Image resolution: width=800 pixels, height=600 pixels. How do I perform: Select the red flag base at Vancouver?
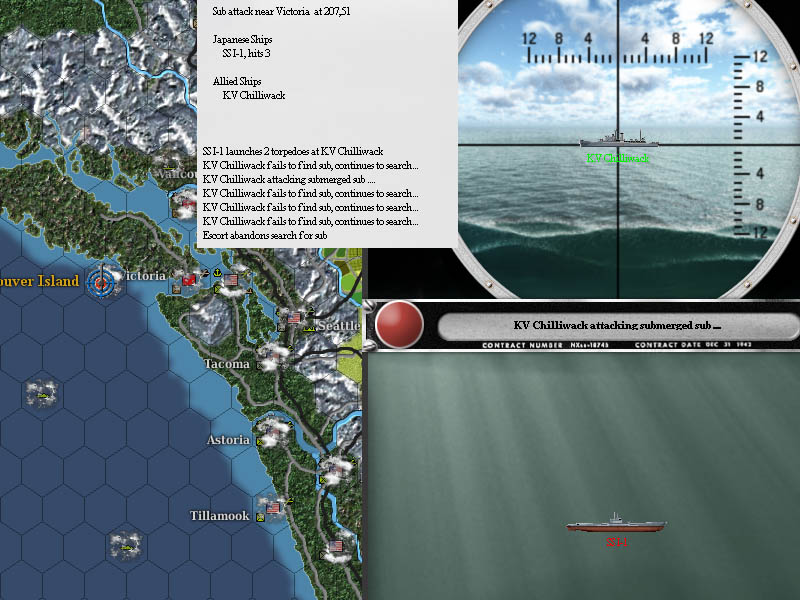[x=189, y=203]
